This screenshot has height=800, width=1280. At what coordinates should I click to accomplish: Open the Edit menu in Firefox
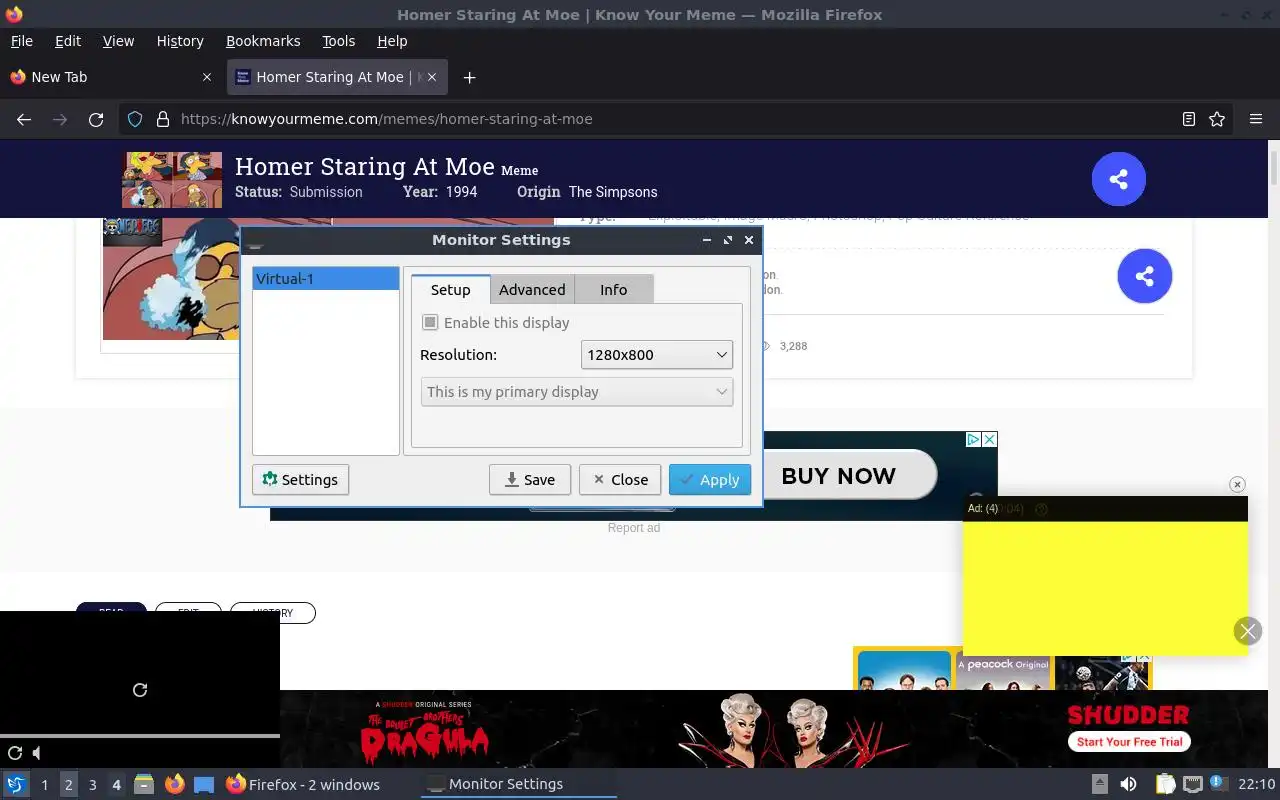[x=68, y=41]
